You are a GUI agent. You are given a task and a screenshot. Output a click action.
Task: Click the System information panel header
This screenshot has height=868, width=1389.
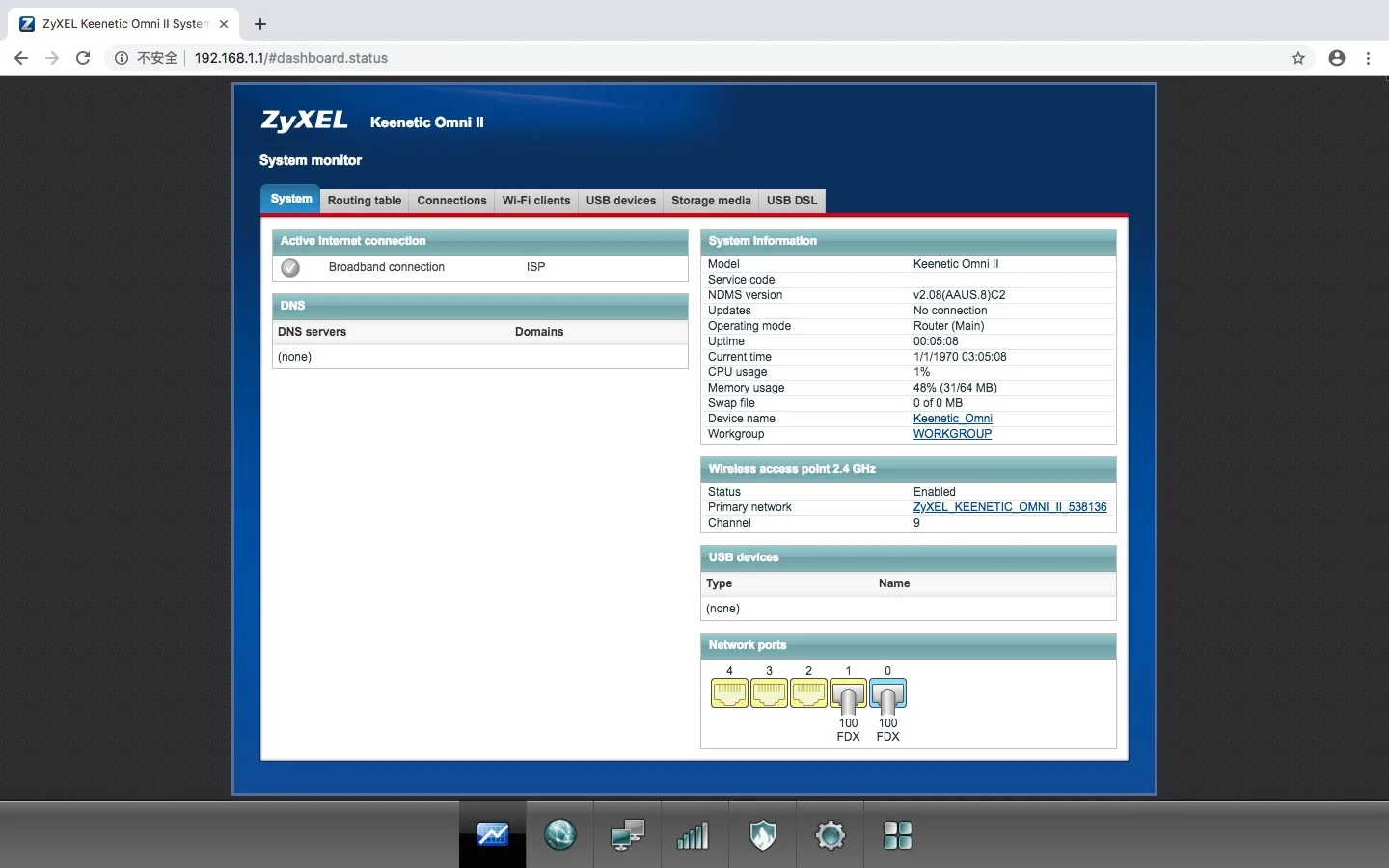pos(909,241)
